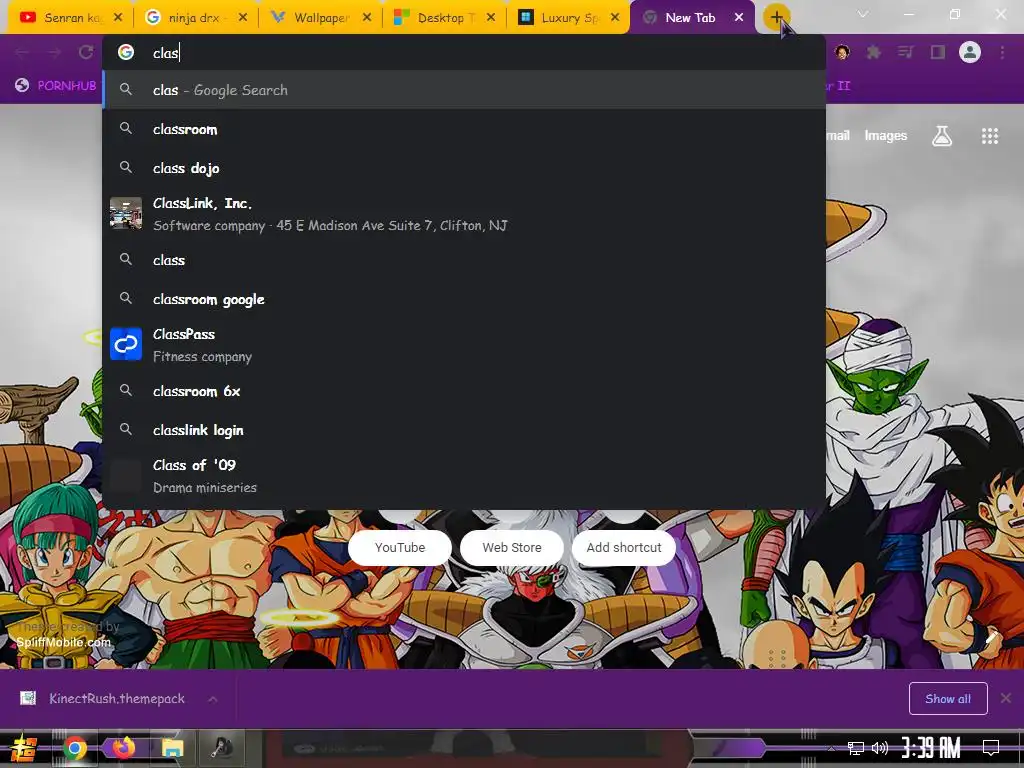The height and width of the screenshot is (768, 1024).
Task: Reload the page
Action: [x=86, y=52]
